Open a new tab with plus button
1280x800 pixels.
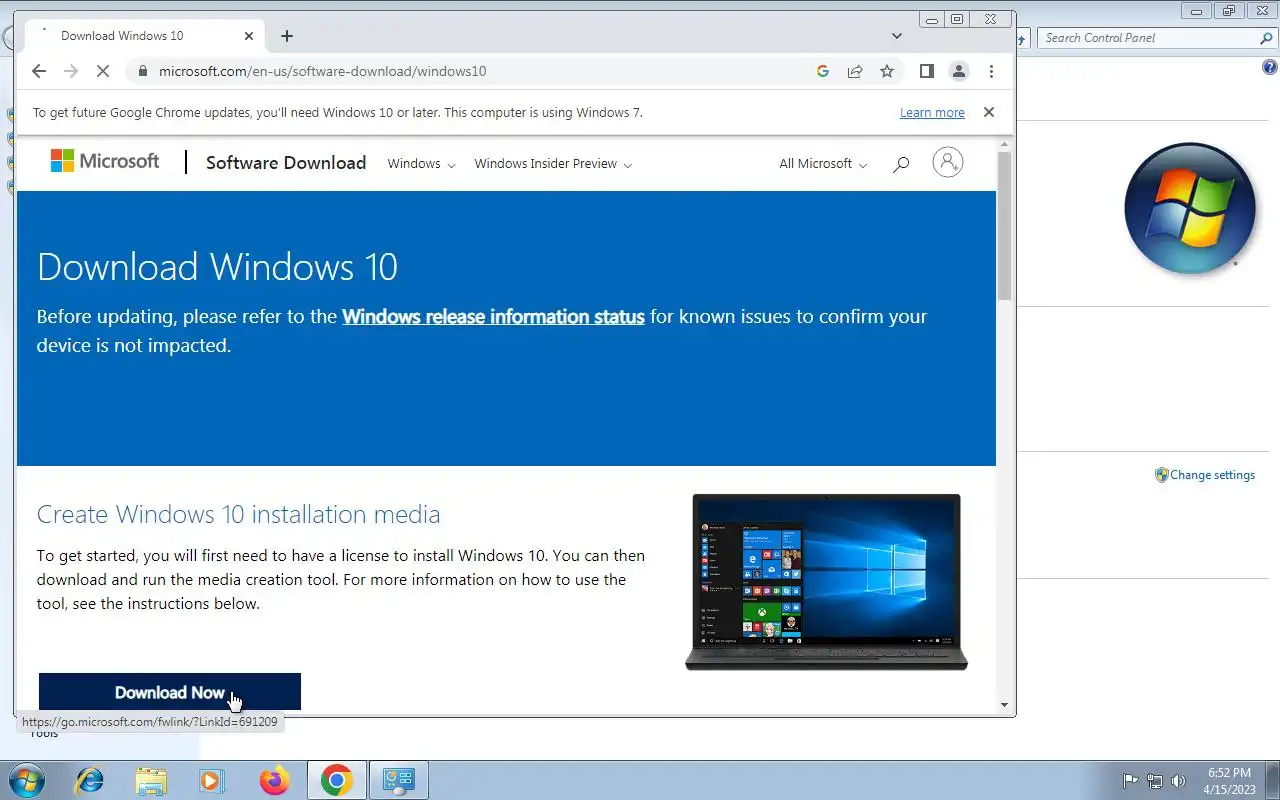(287, 36)
